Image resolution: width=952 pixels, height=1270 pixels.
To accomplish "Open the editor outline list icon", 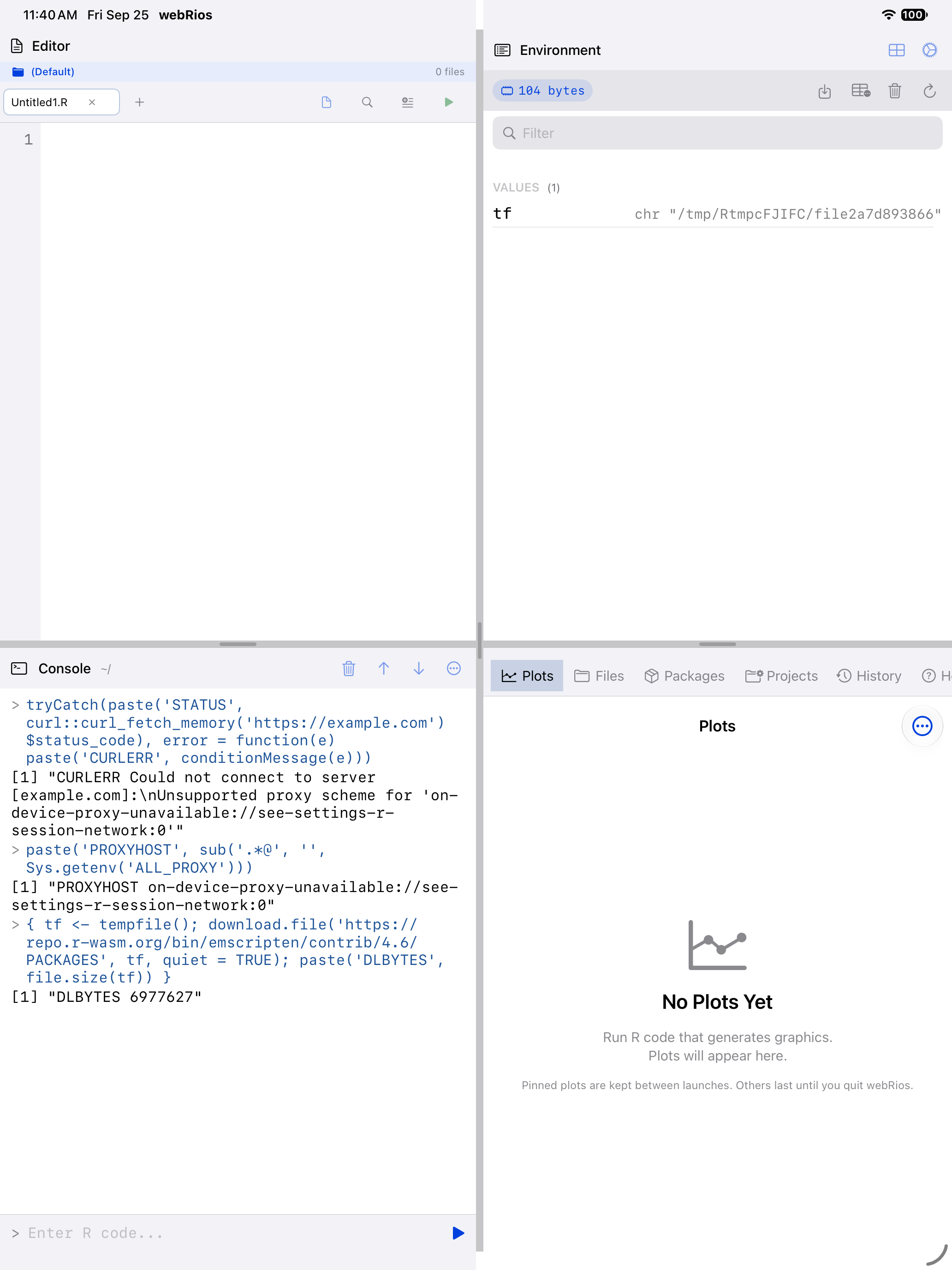I will click(x=407, y=102).
